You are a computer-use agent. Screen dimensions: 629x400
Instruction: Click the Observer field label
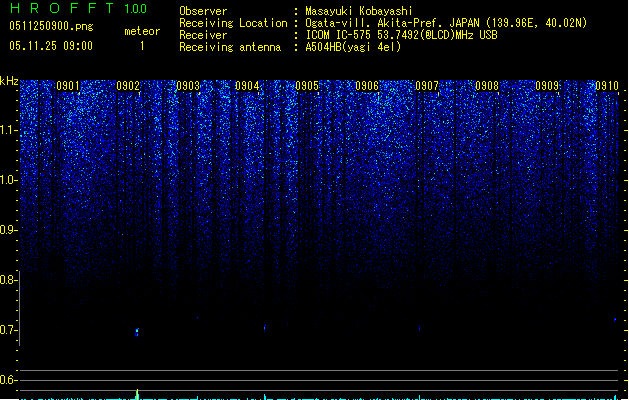[x=203, y=11]
